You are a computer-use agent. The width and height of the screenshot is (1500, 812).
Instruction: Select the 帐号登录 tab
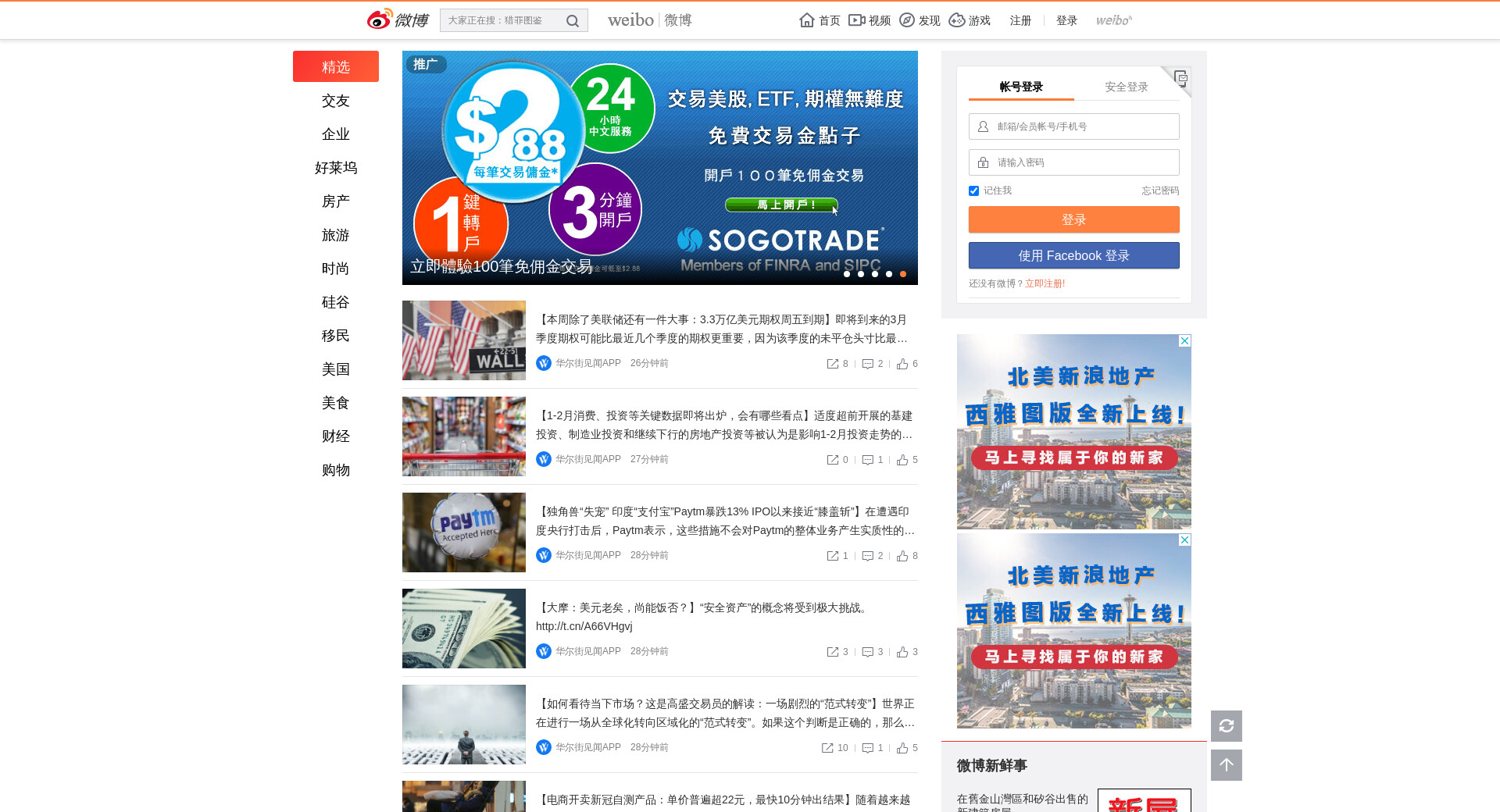tap(1021, 87)
